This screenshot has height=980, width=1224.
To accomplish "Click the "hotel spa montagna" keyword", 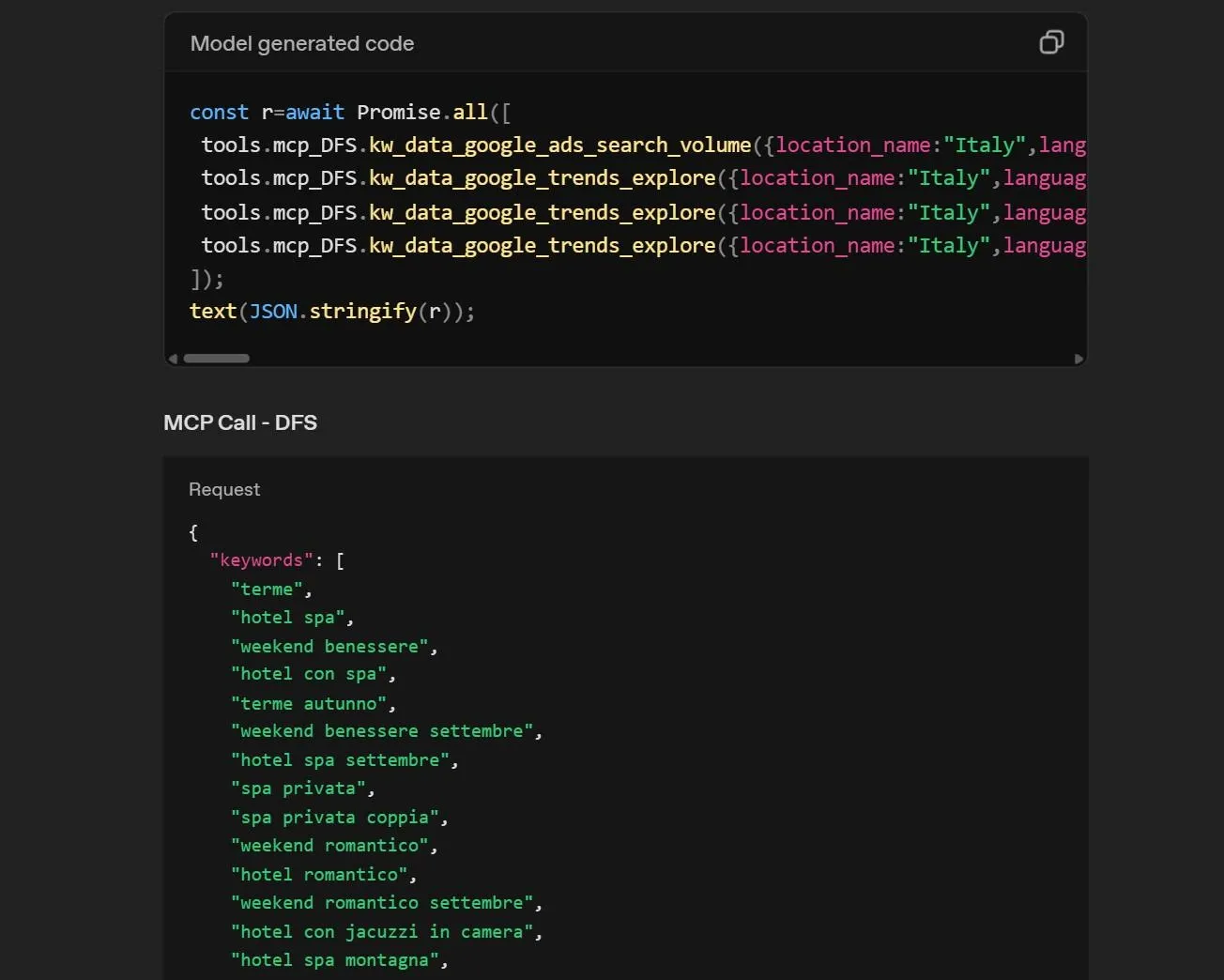I will pos(335,960).
